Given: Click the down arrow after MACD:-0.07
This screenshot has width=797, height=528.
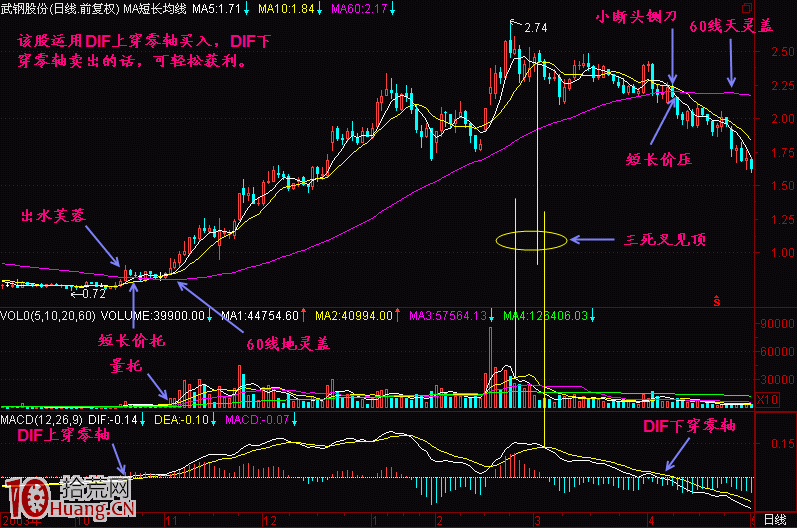Looking at the screenshot, I should click(x=295, y=420).
